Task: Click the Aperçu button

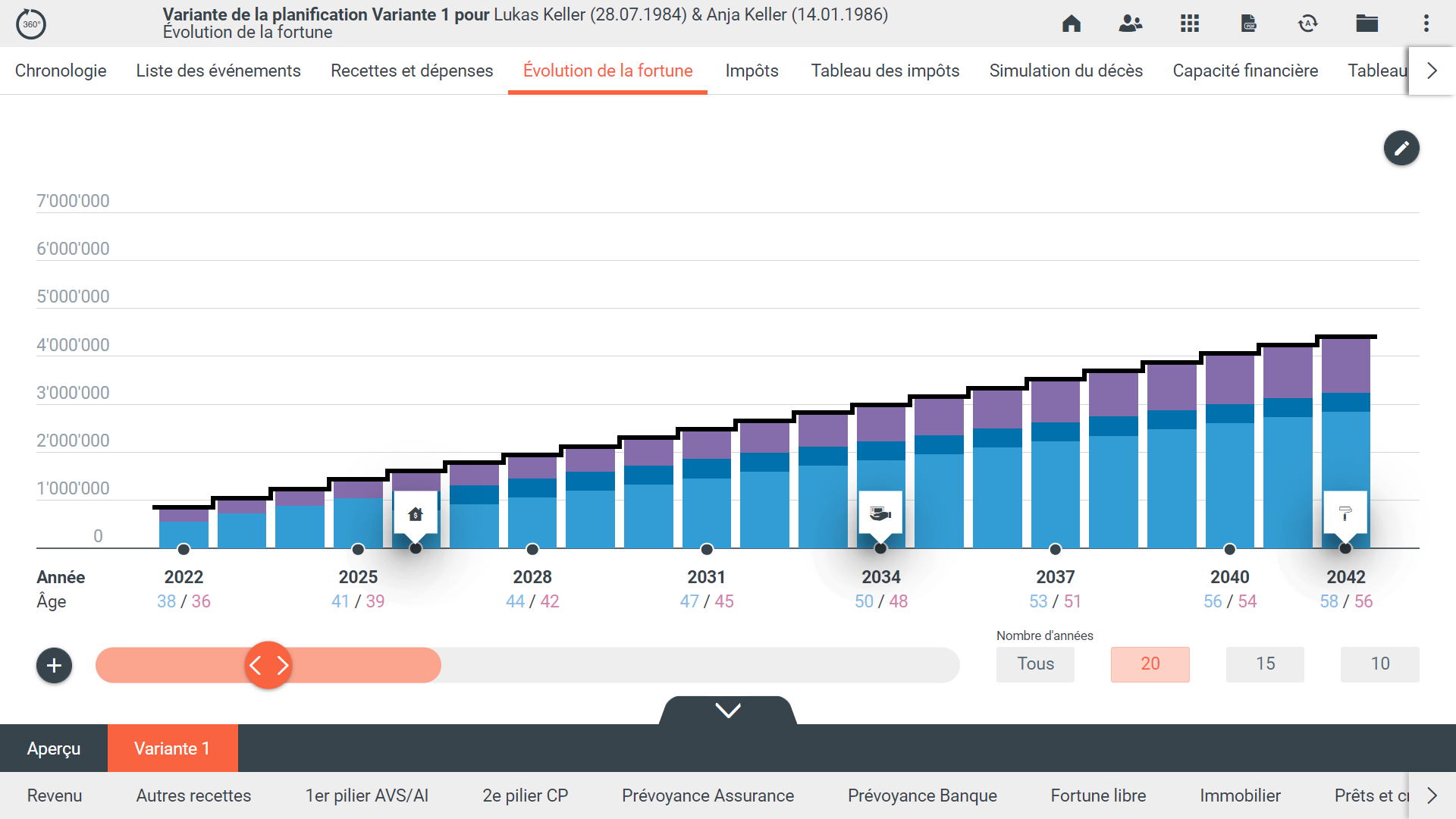Action: pos(54,748)
